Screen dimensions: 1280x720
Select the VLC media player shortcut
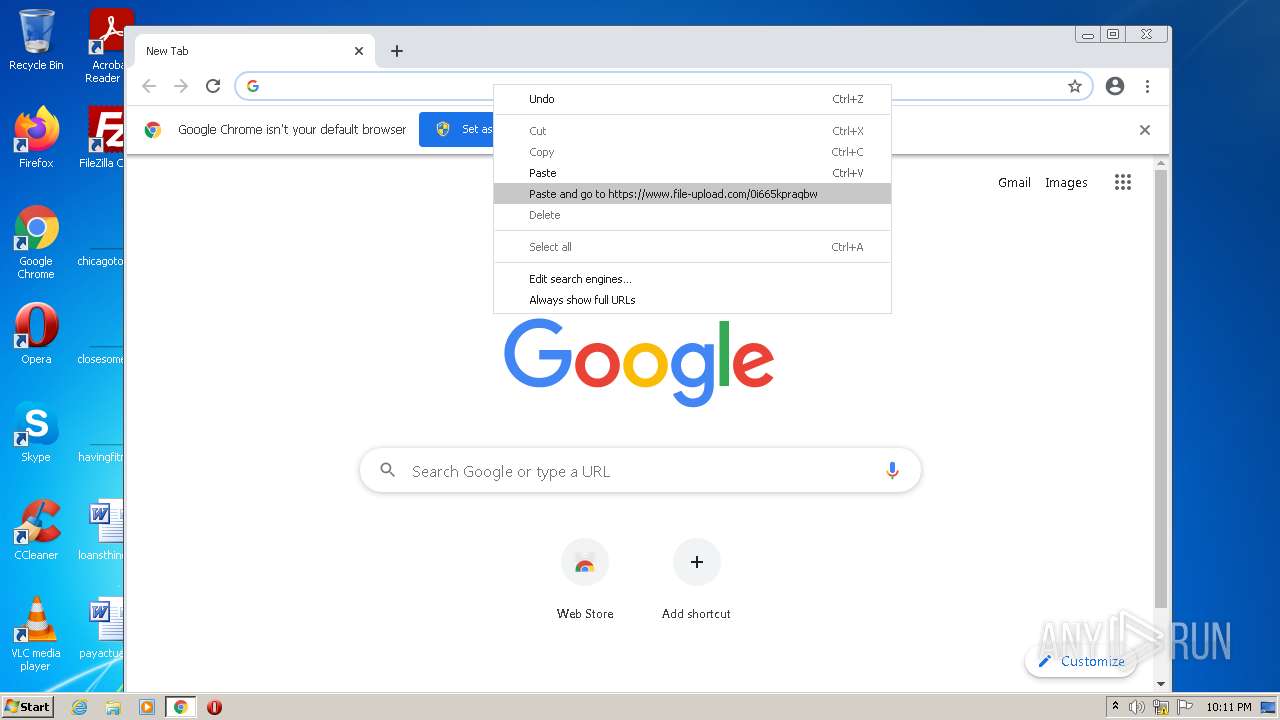[x=36, y=634]
